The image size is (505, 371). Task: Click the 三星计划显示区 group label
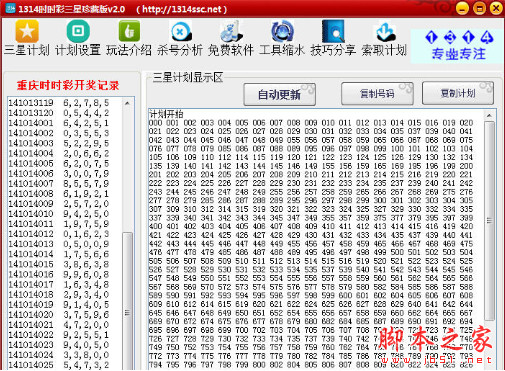[x=188, y=77]
